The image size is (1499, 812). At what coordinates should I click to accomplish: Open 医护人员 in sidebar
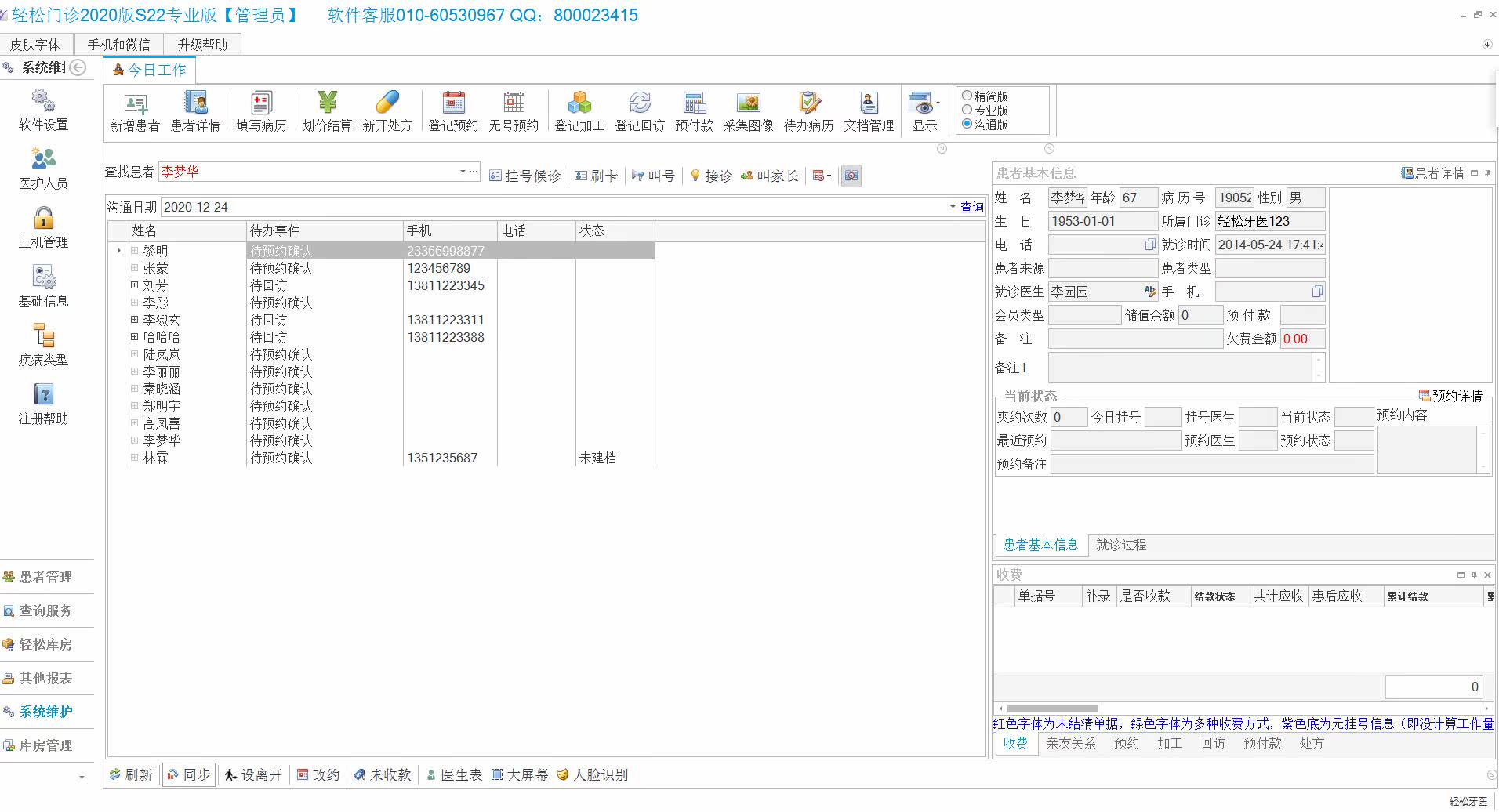click(43, 169)
